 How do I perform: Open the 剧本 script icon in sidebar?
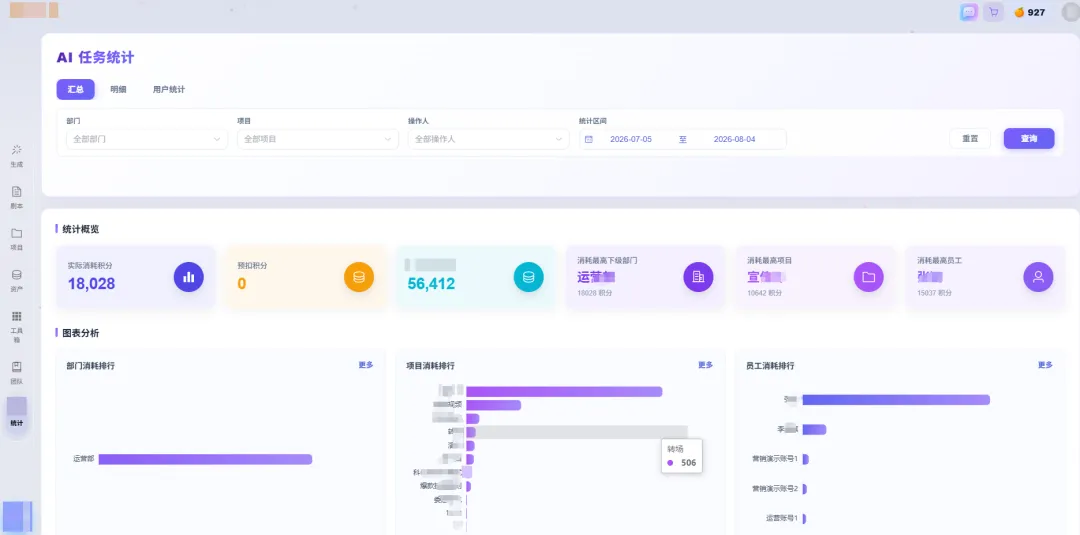click(17, 191)
